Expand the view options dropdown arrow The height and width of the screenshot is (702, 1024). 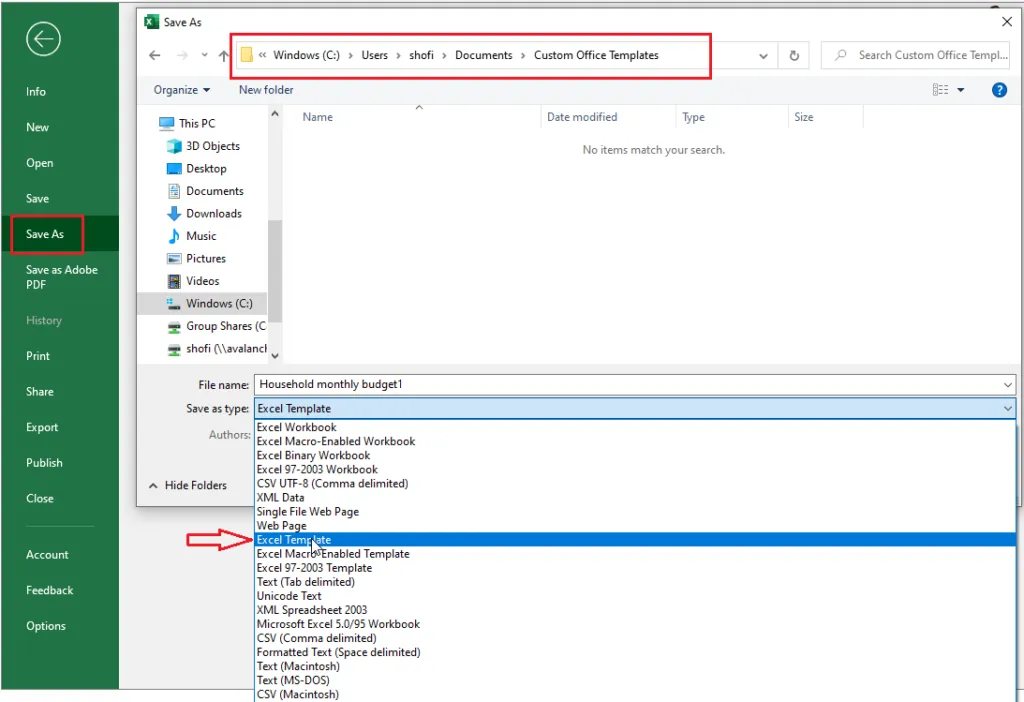(x=961, y=90)
